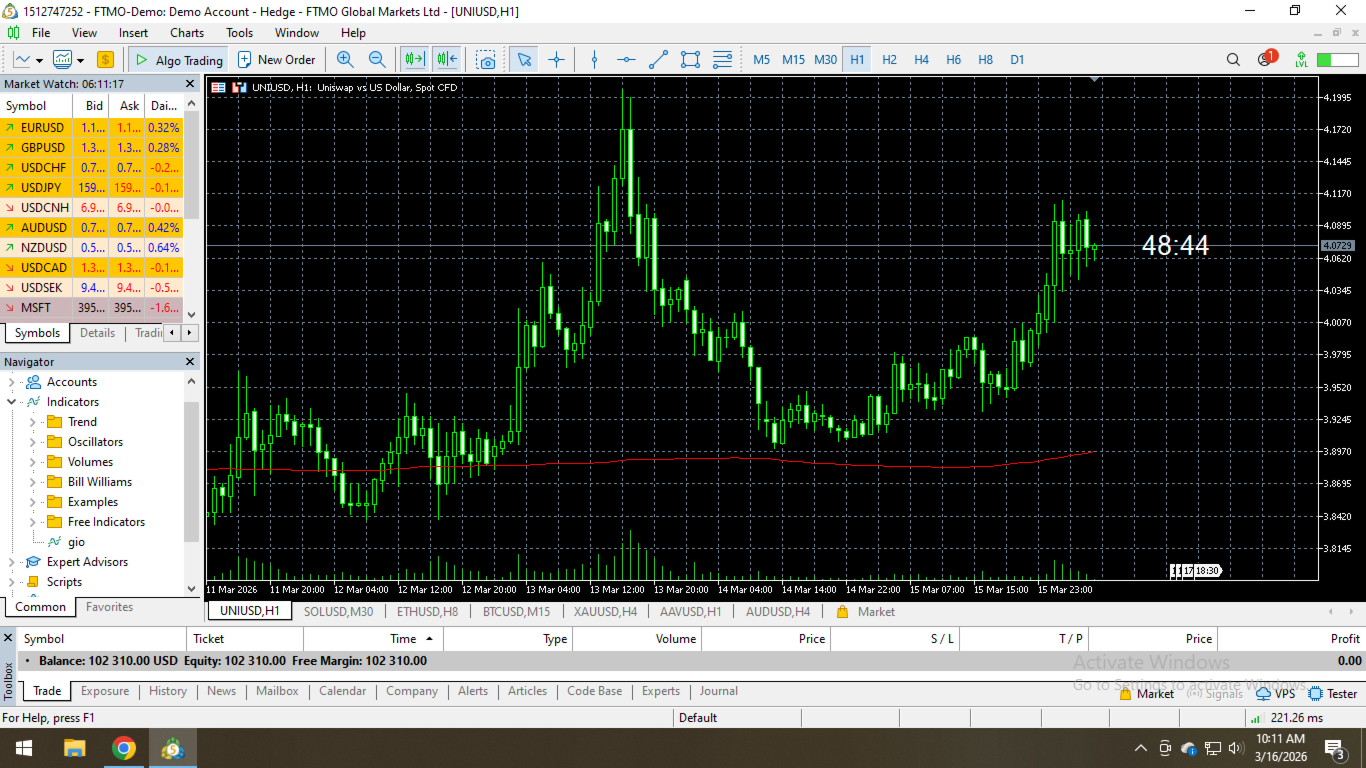This screenshot has width=1366, height=768.
Task: Open the History tab in Toolbox
Action: [168, 691]
